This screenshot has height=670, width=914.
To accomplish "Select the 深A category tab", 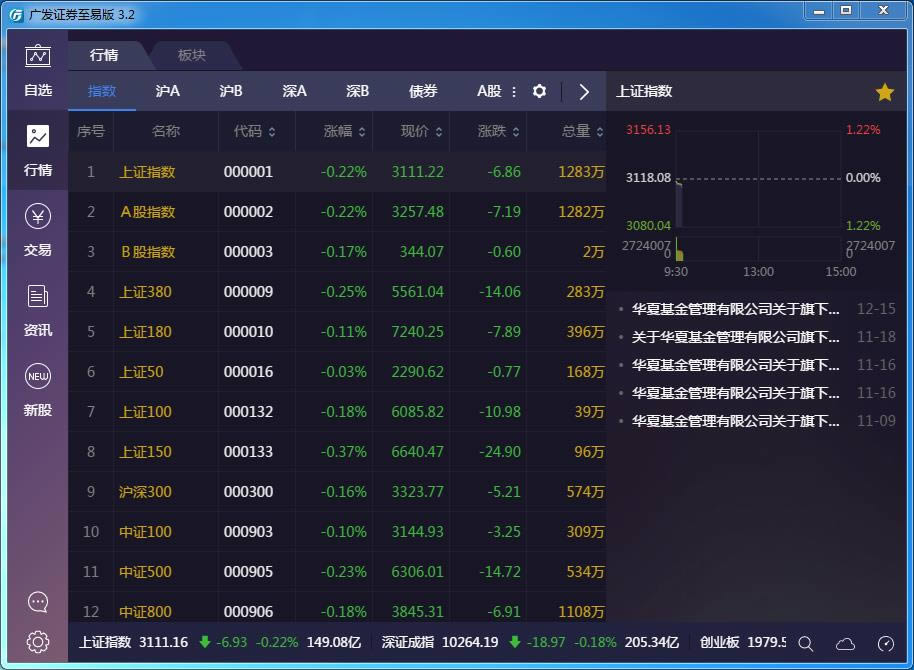I will coord(294,92).
